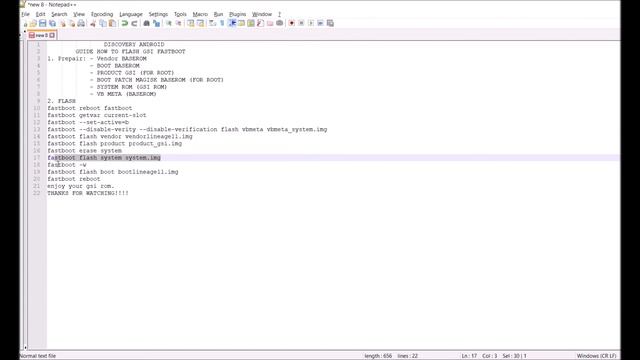Click the 'Windows (CR LF)' status bar entry
640x360 pixels.
tap(596, 356)
